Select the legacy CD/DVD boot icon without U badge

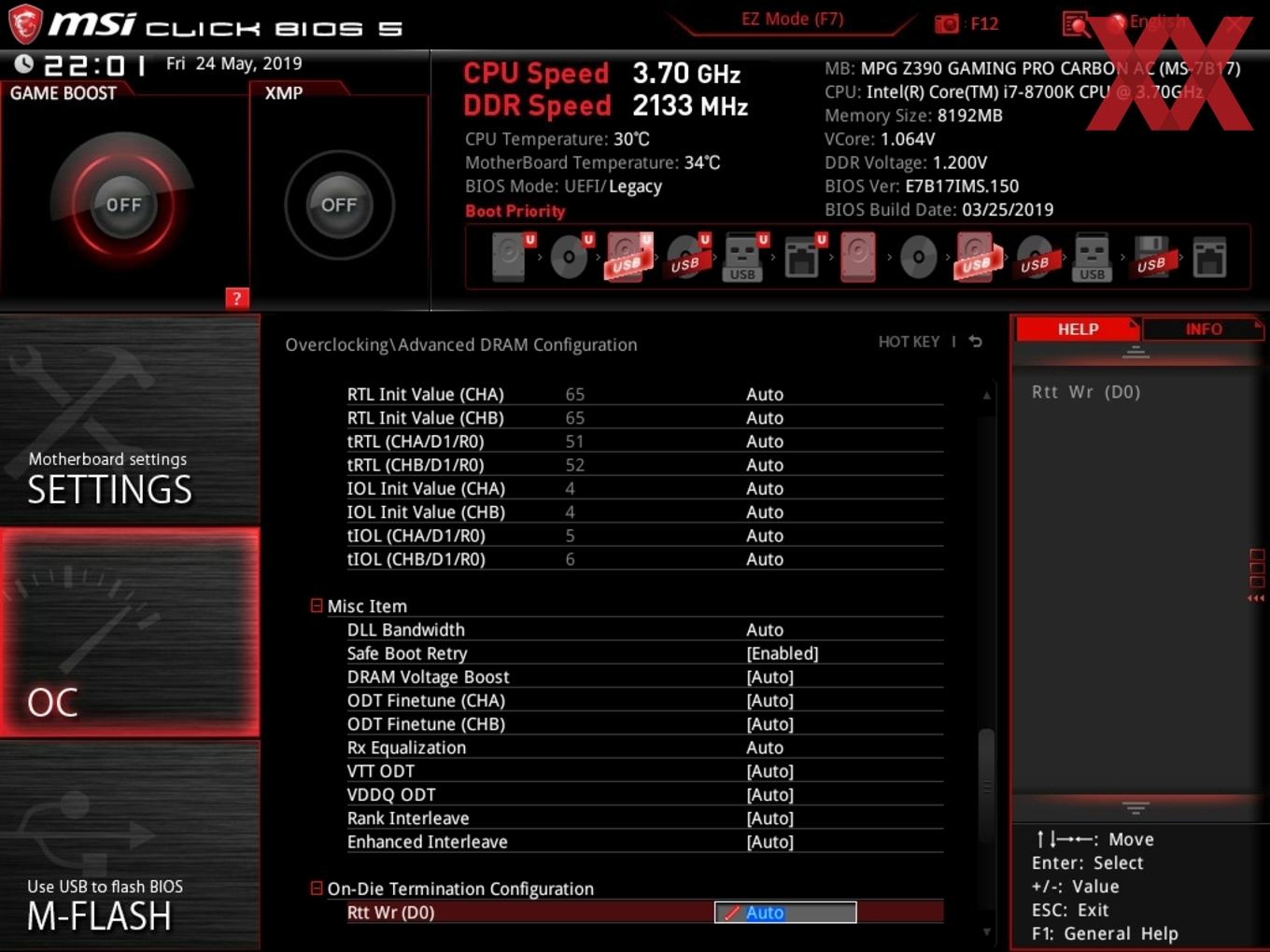(x=918, y=257)
